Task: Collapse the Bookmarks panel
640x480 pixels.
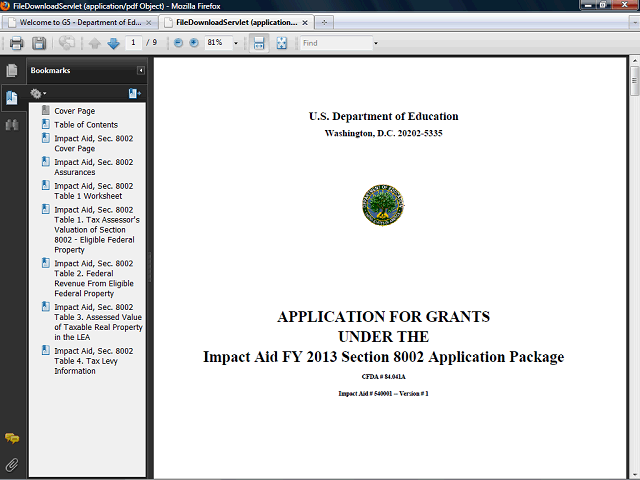Action: [141, 71]
